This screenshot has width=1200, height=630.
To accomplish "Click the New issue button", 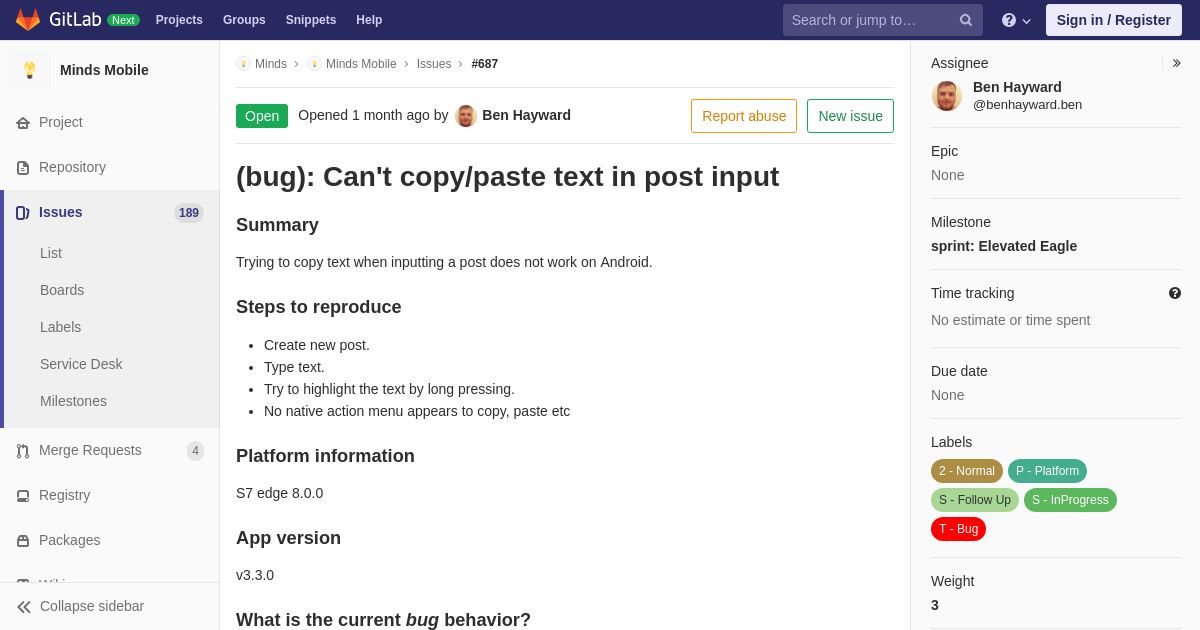I will (x=850, y=116).
